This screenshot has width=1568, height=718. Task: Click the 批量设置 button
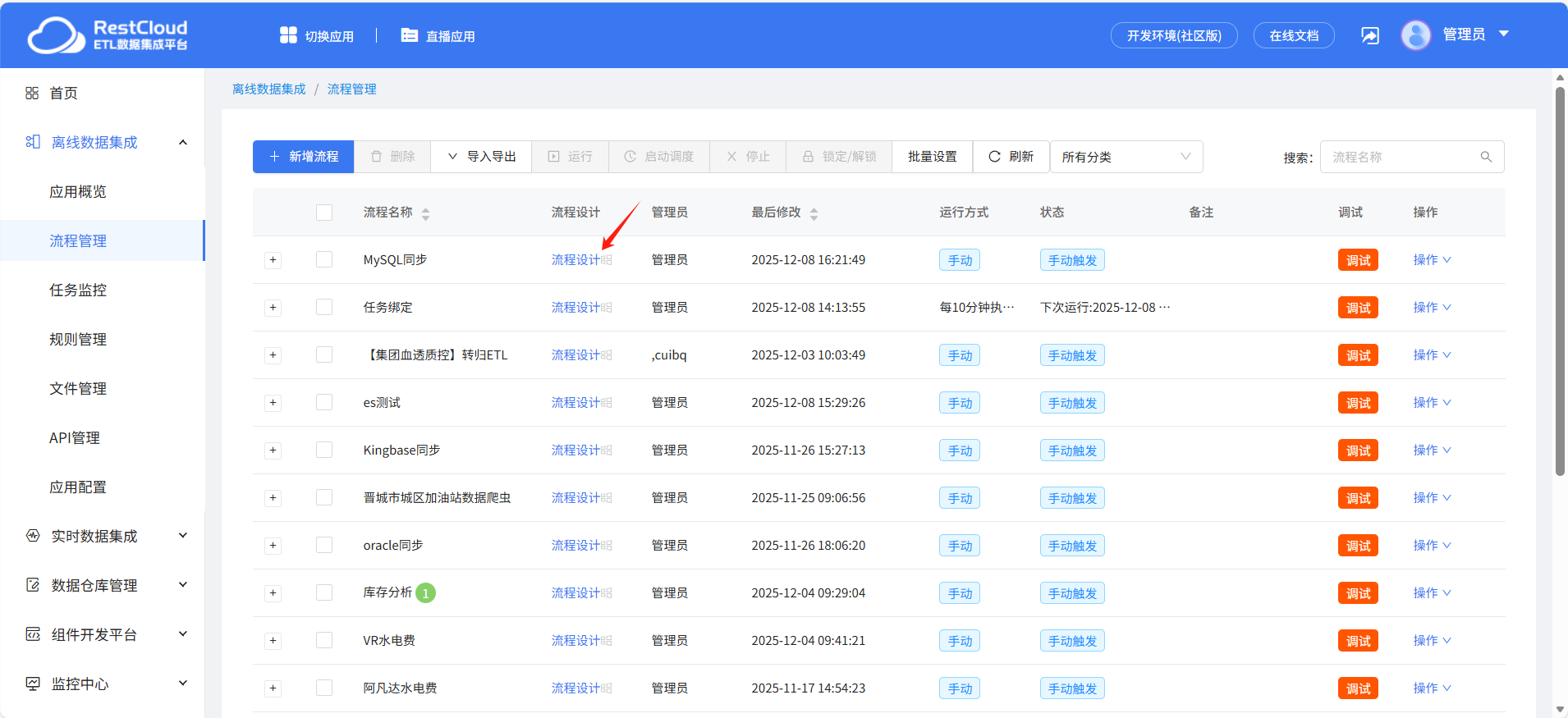[932, 157]
